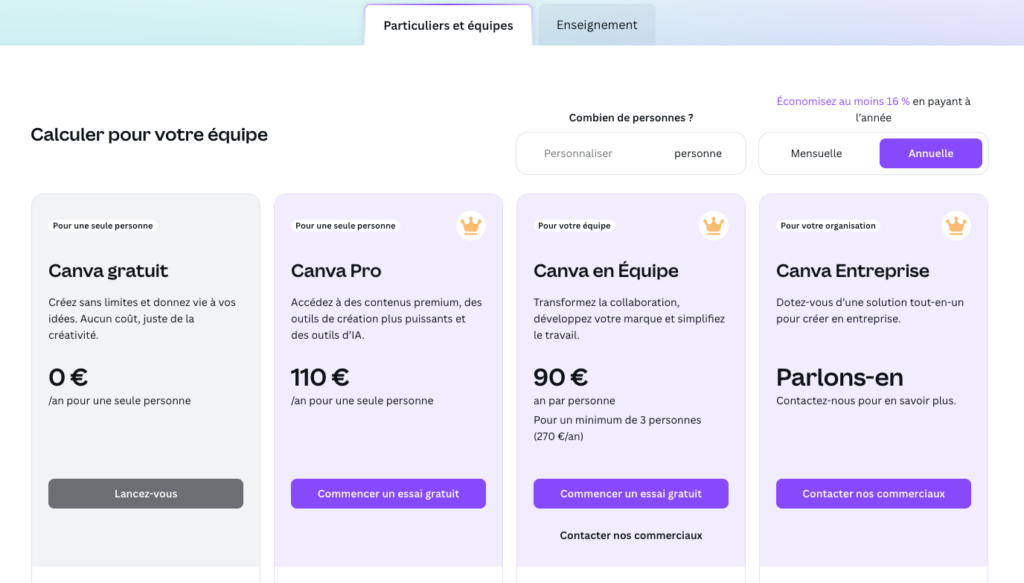
Task: Click the Personnaliser people count field
Action: 578,153
